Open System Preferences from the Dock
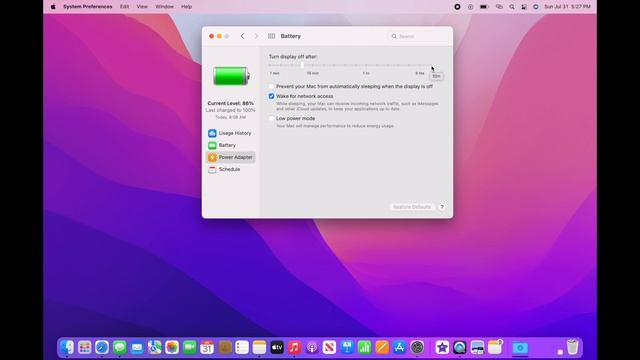The image size is (640, 360). point(417,347)
